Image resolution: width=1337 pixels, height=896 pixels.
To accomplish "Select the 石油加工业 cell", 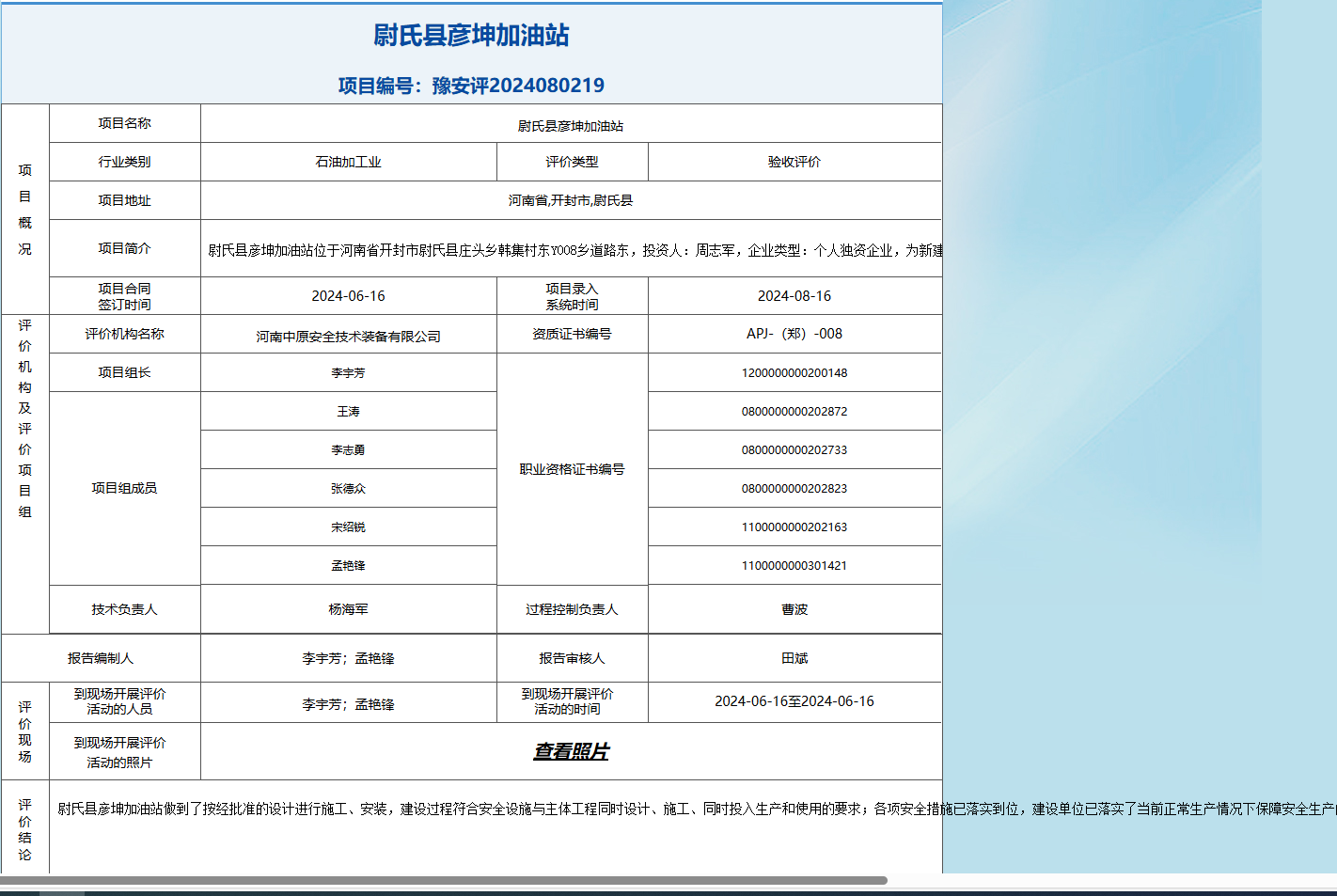I will pyautogui.click(x=349, y=162).
